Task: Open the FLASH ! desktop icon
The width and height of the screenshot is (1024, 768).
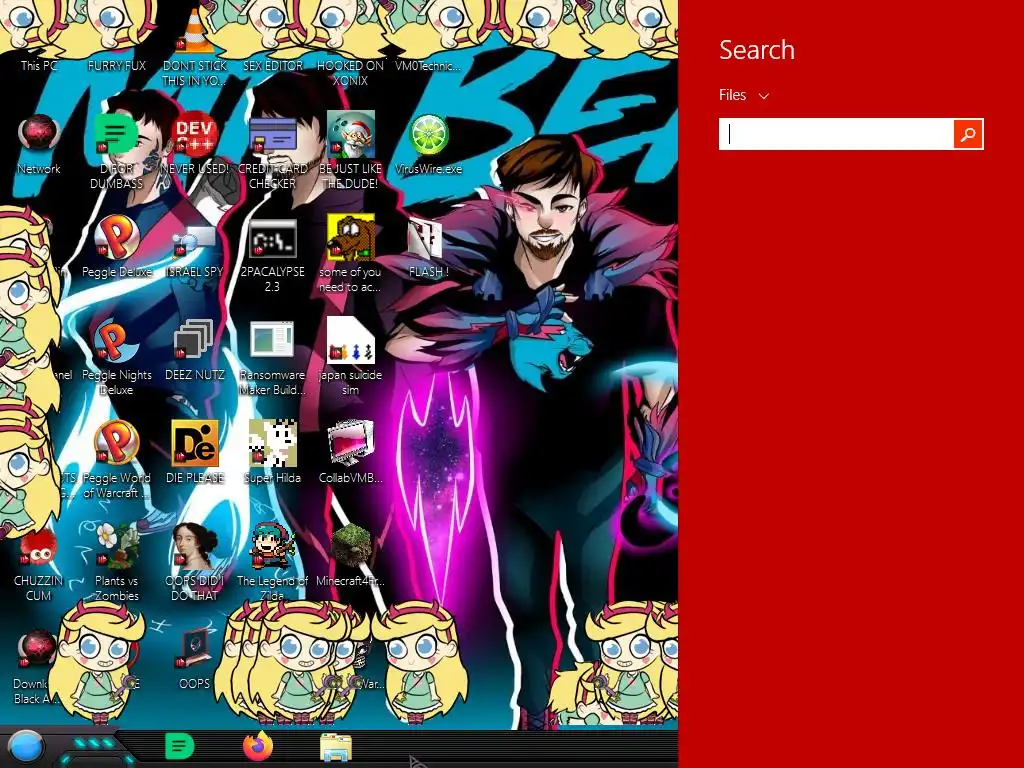Action: tap(428, 248)
